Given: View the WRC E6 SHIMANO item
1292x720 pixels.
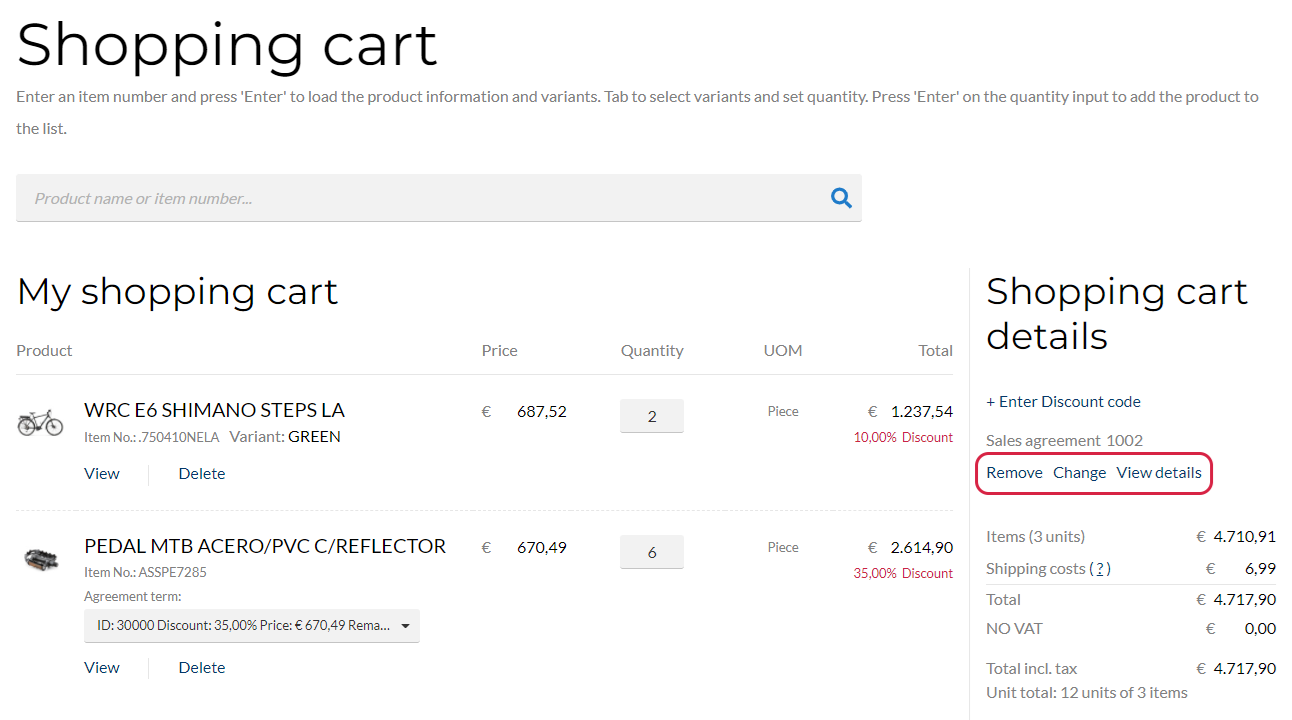Looking at the screenshot, I should pos(102,474).
